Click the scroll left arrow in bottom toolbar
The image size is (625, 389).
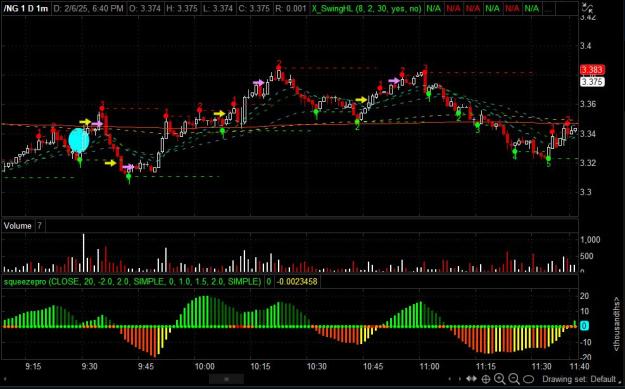coord(450,379)
